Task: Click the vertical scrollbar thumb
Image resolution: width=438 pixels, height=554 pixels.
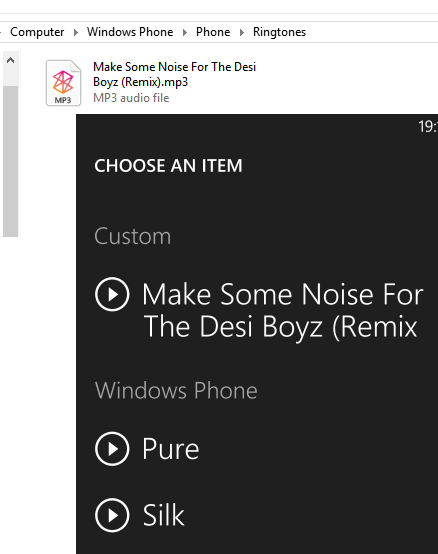Action: point(11,161)
